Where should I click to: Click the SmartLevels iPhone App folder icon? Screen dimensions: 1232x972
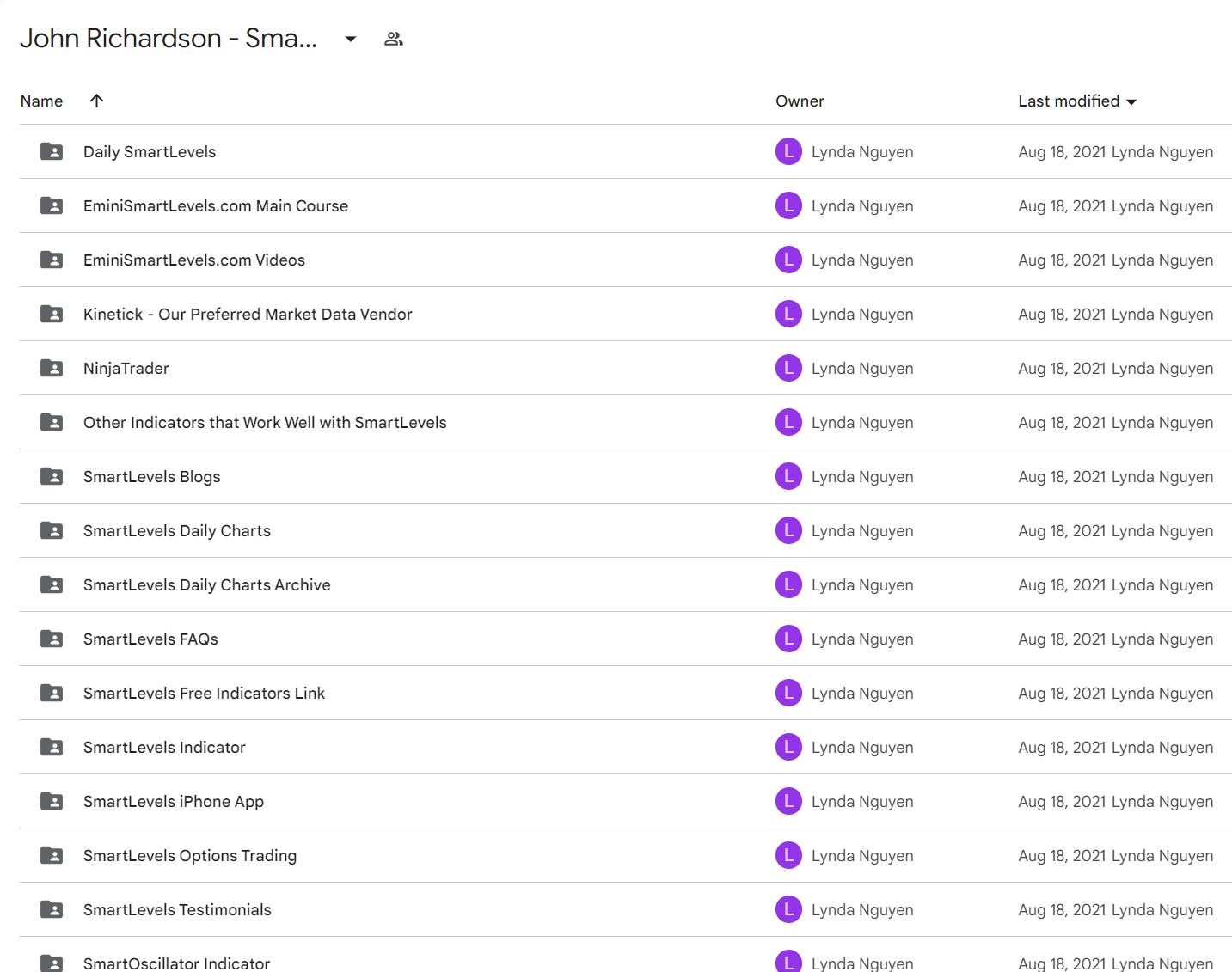click(52, 801)
